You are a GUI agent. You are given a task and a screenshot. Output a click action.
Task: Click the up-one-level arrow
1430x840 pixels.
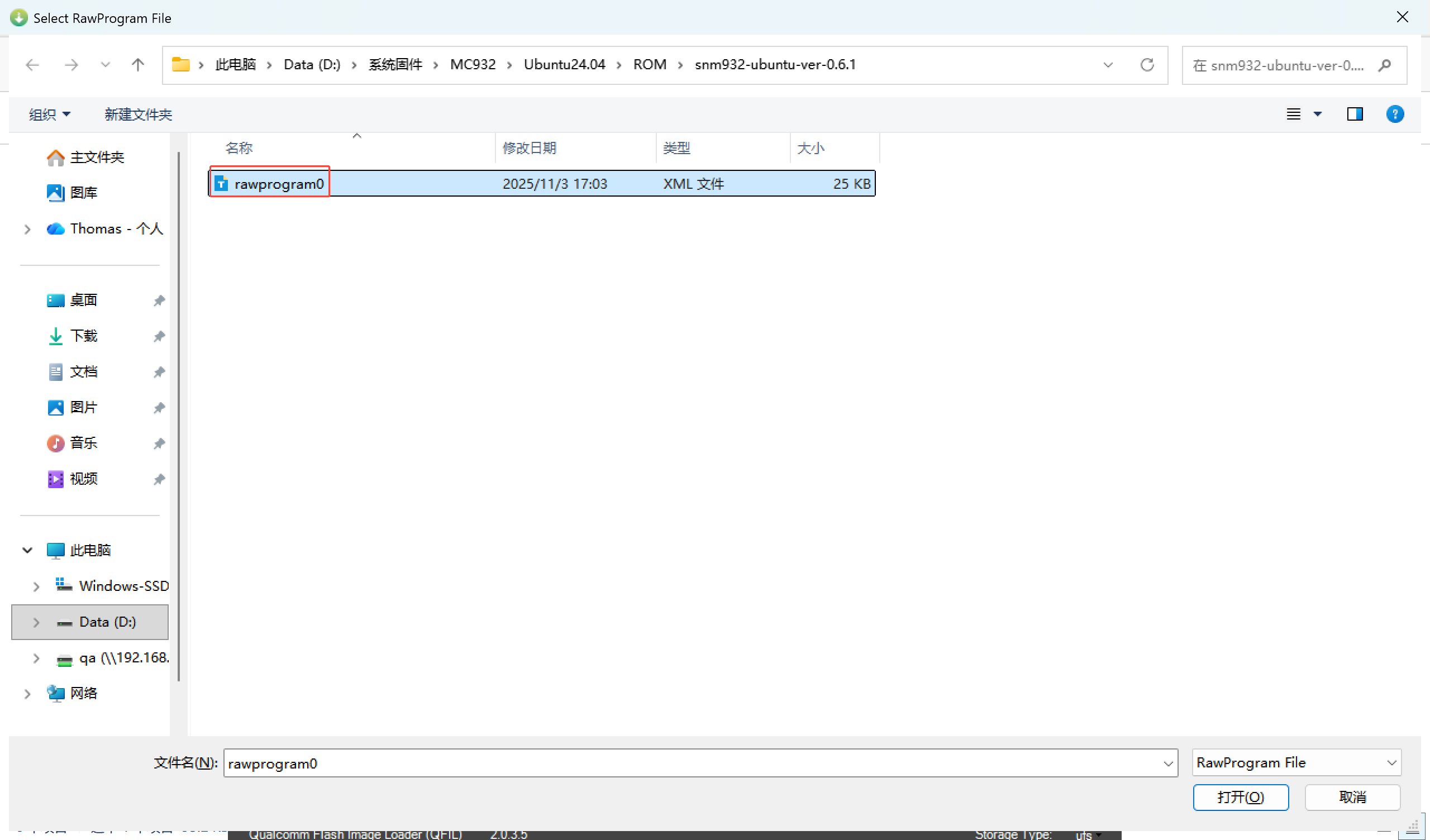137,65
